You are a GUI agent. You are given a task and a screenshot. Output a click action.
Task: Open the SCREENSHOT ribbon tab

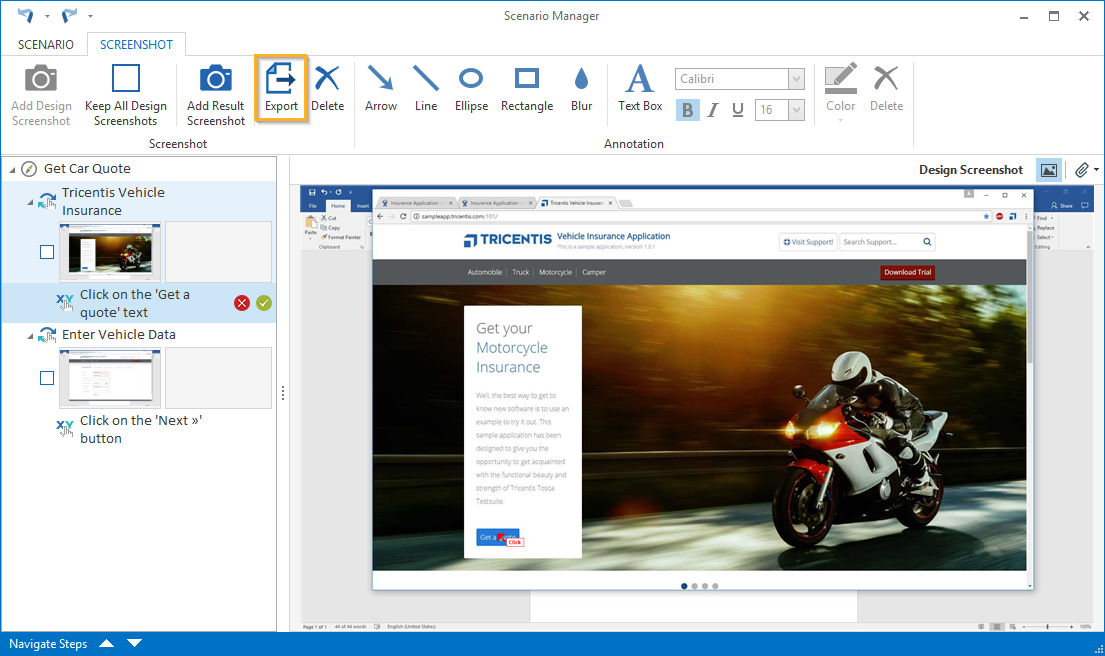coord(136,45)
